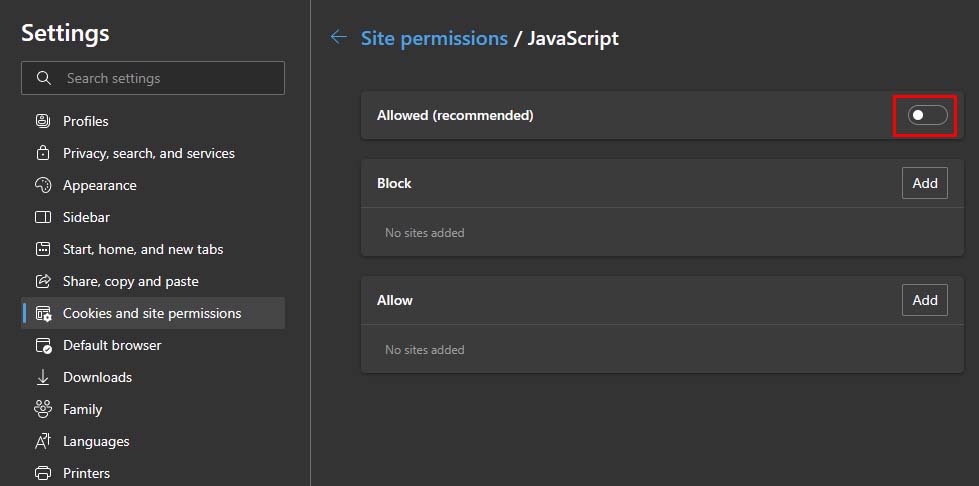
Task: Click the Family people icon
Action: (x=43, y=409)
